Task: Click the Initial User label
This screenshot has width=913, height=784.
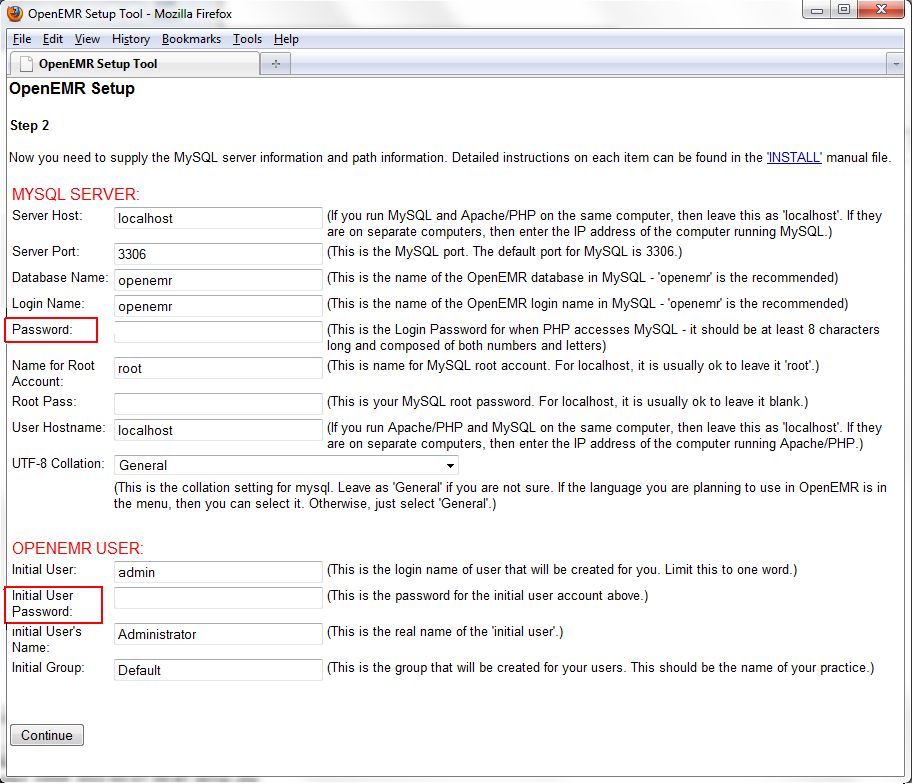Action: point(44,570)
